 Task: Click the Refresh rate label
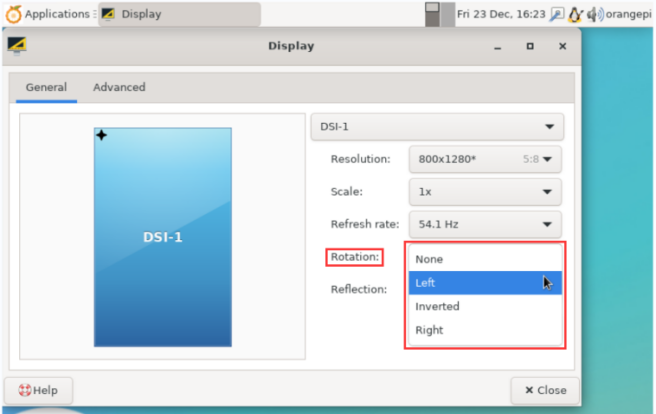pyautogui.click(x=365, y=225)
